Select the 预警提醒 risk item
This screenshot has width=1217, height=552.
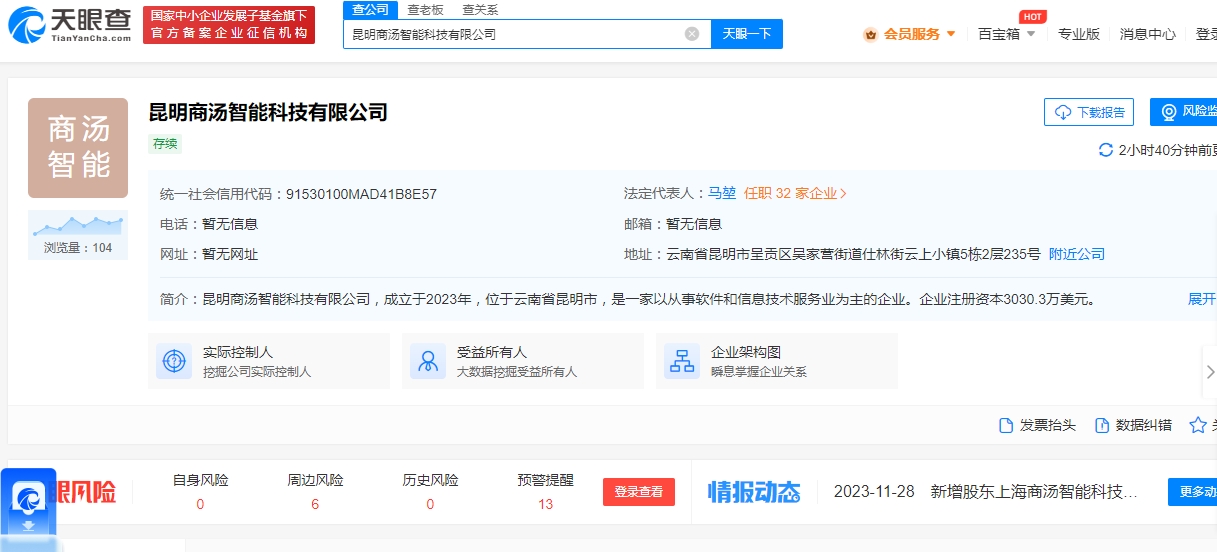546,491
